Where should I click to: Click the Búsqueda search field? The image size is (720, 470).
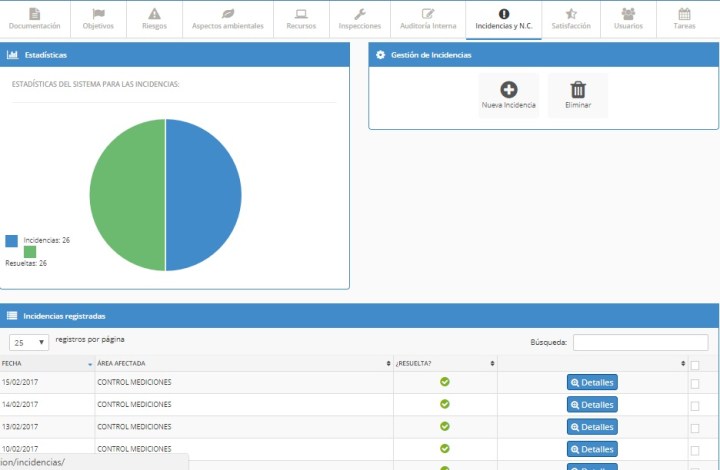pyautogui.click(x=640, y=342)
